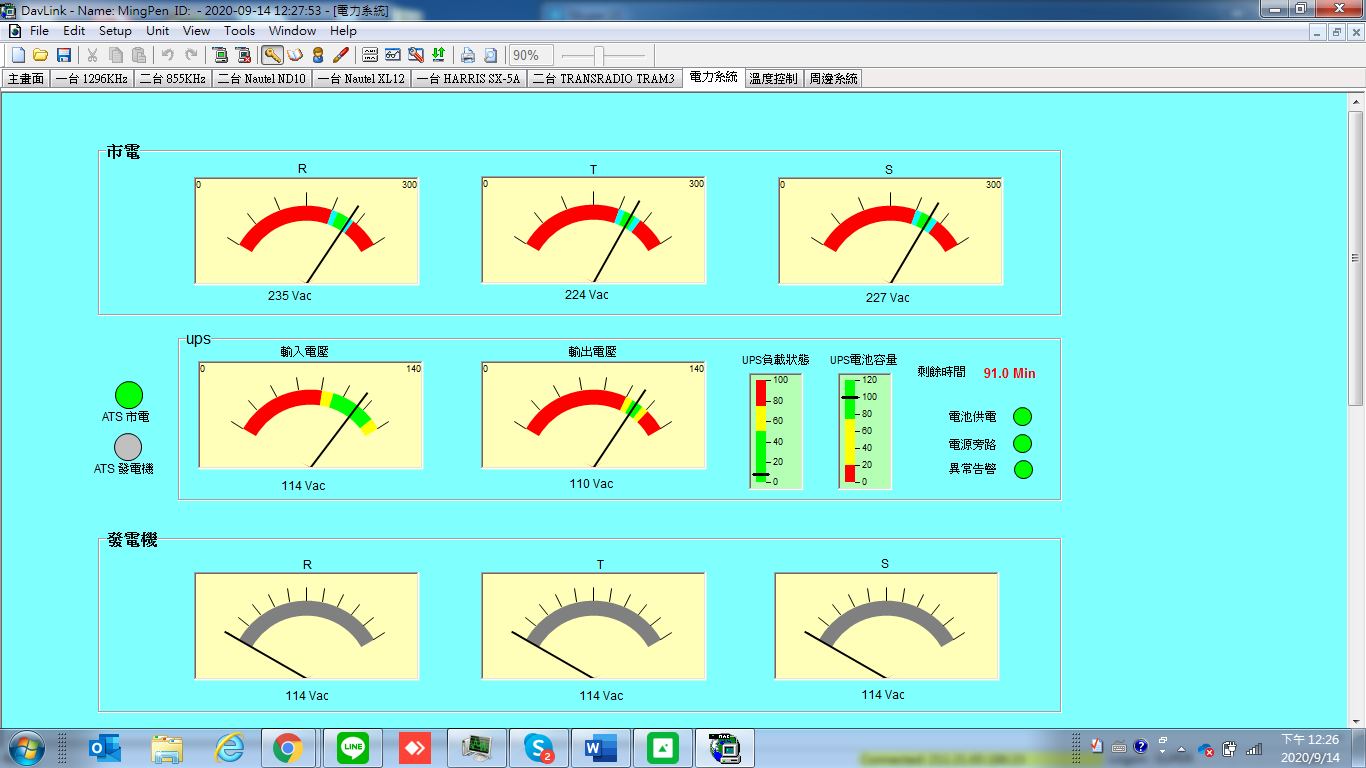Click the connect unit computer icon
The image size is (1366, 768).
[x=220, y=55]
